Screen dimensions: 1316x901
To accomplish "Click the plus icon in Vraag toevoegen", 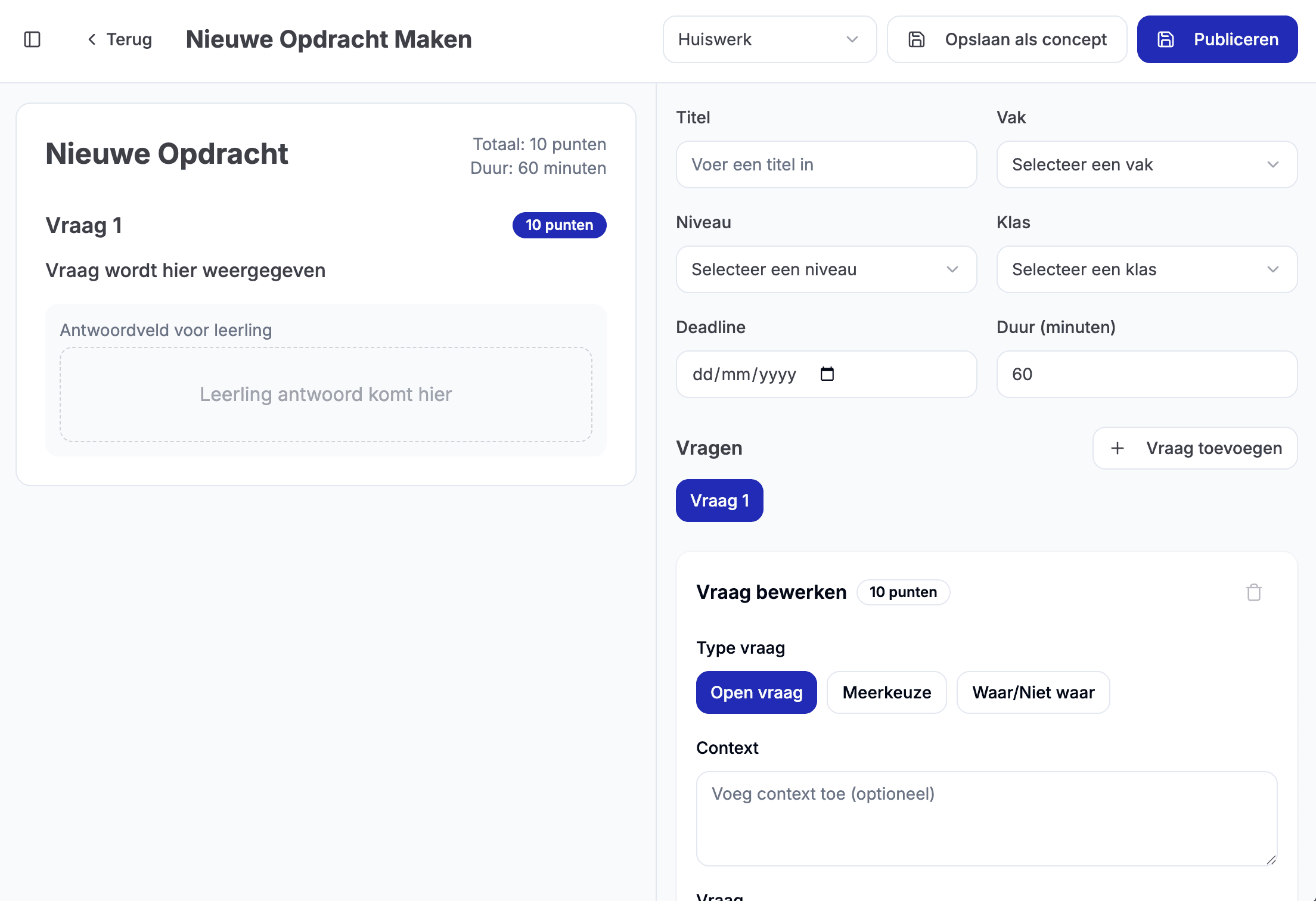I will [1118, 448].
